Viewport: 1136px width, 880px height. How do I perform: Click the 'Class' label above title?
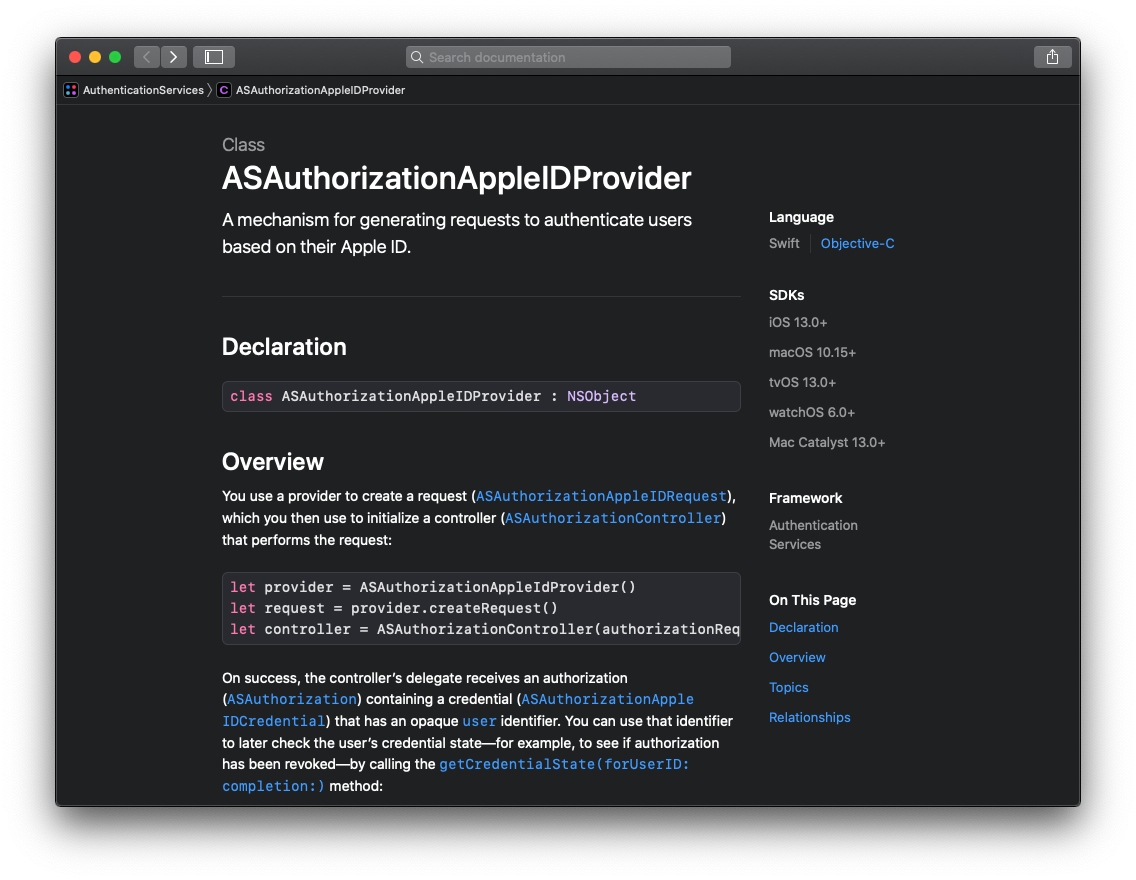[x=243, y=145]
